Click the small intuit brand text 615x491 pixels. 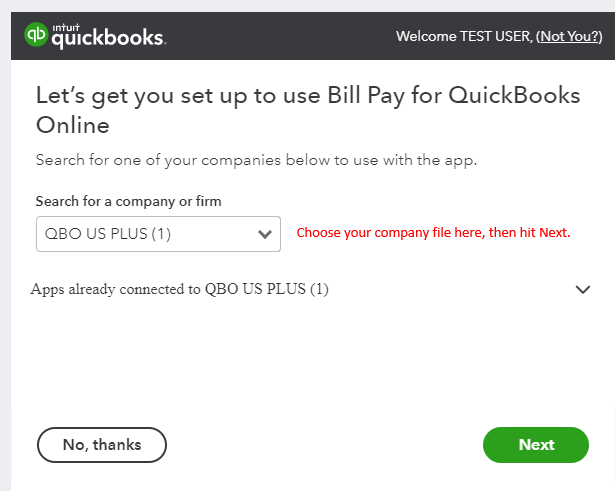(66, 27)
